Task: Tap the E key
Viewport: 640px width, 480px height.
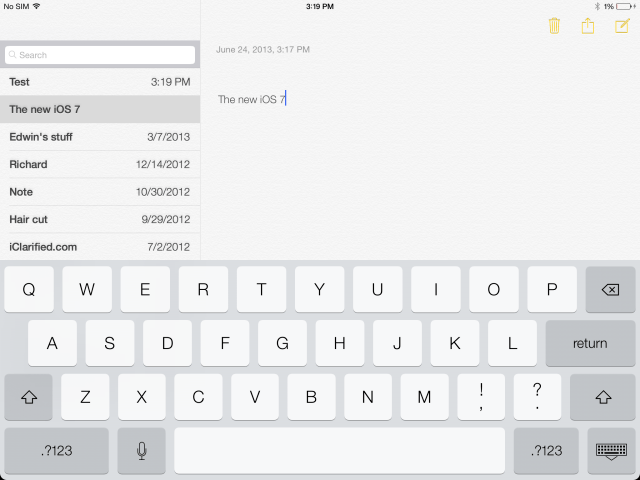Action: pos(145,289)
